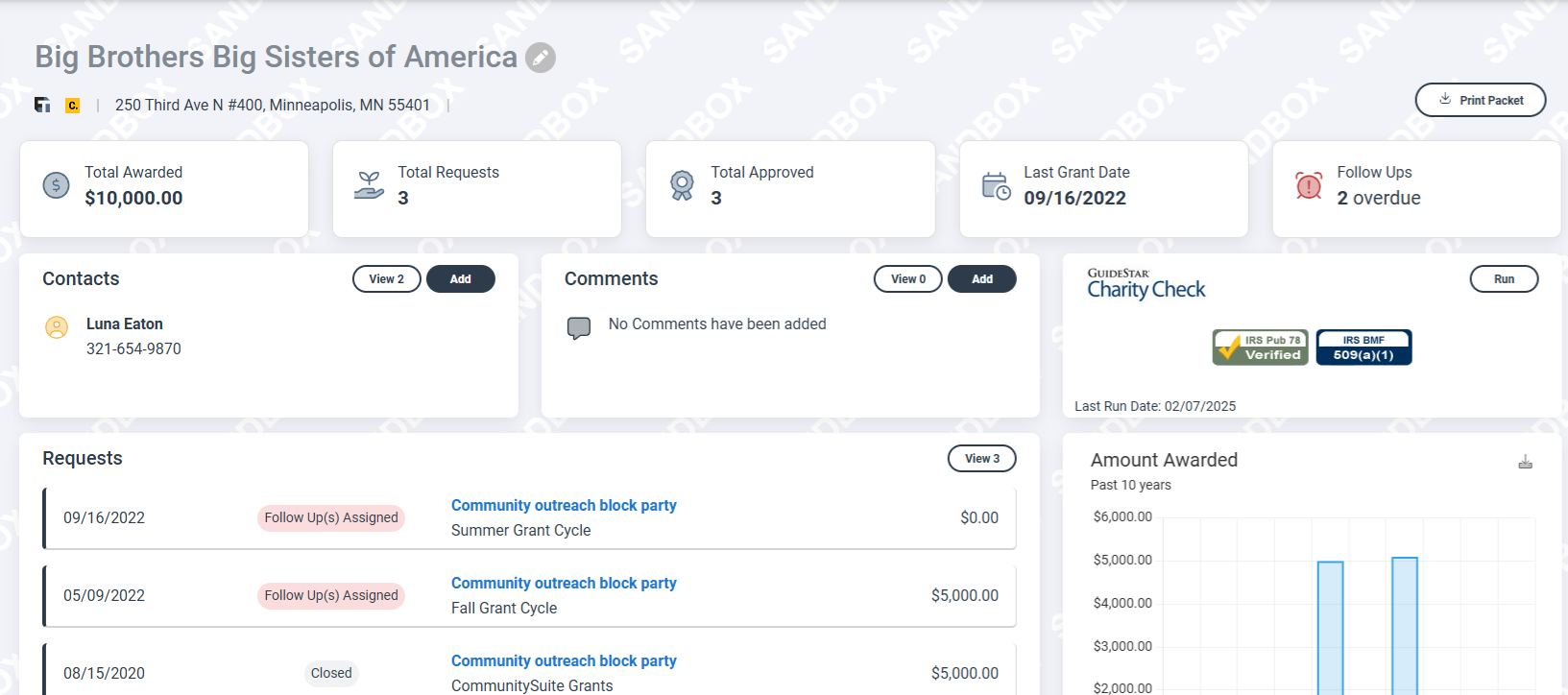1568x695 pixels.
Task: Click the $5,000.00 amount for 05/09/2022
Action: point(965,595)
